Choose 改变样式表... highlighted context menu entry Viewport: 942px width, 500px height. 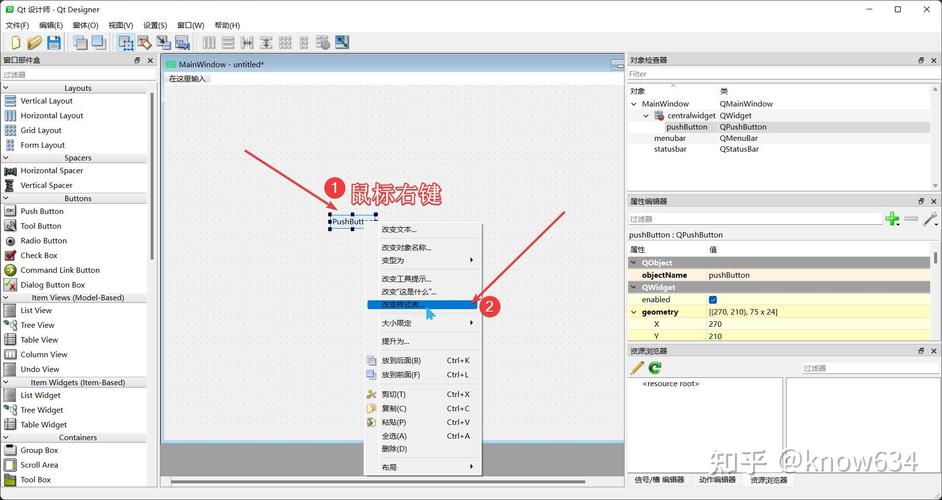click(424, 305)
